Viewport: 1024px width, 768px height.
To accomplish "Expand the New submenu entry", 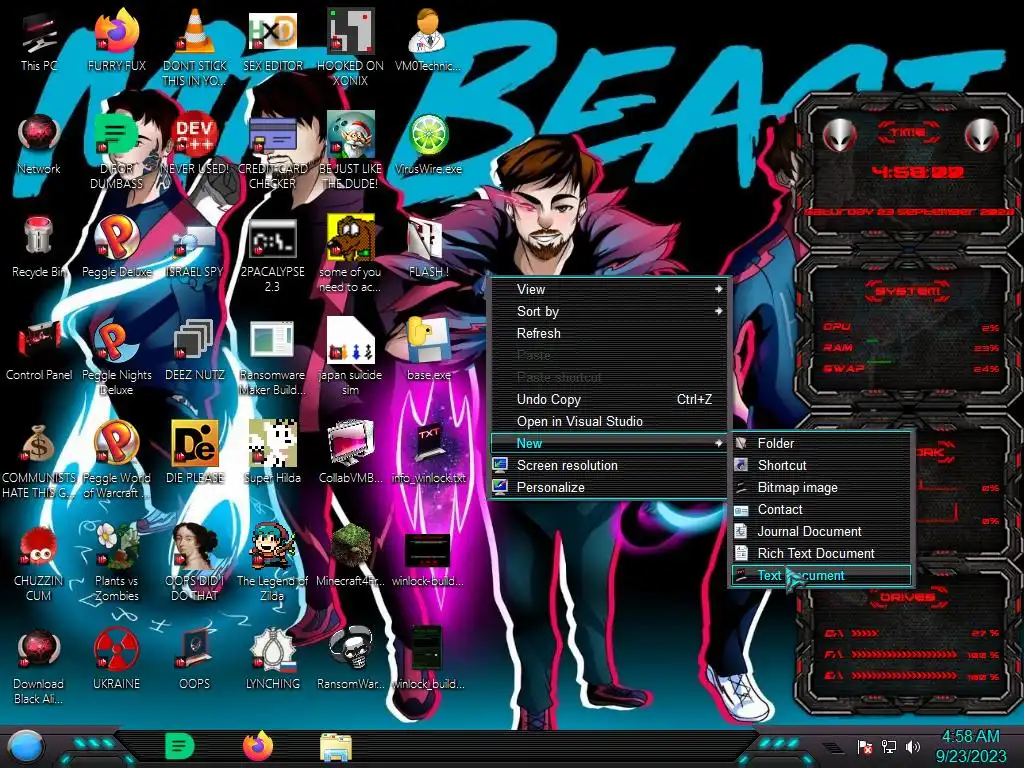I will coord(609,443).
